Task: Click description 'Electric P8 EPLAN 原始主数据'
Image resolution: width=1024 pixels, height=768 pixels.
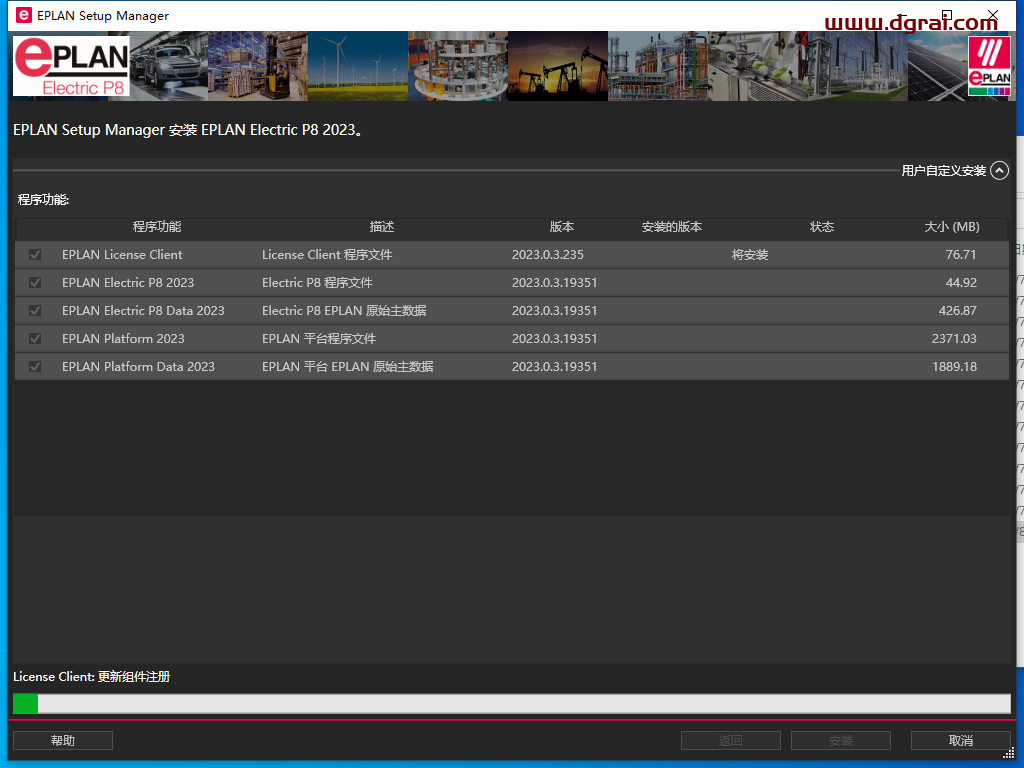Action: (344, 311)
